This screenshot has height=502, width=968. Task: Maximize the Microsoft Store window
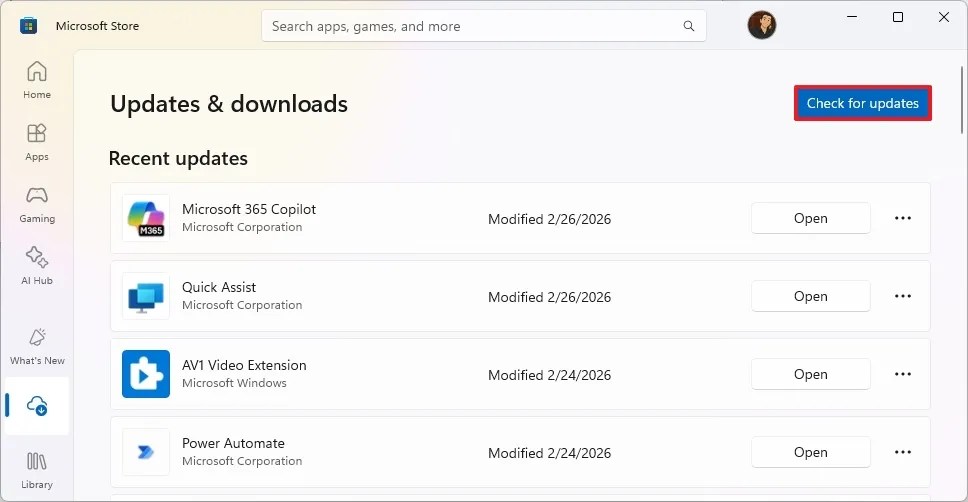click(898, 17)
